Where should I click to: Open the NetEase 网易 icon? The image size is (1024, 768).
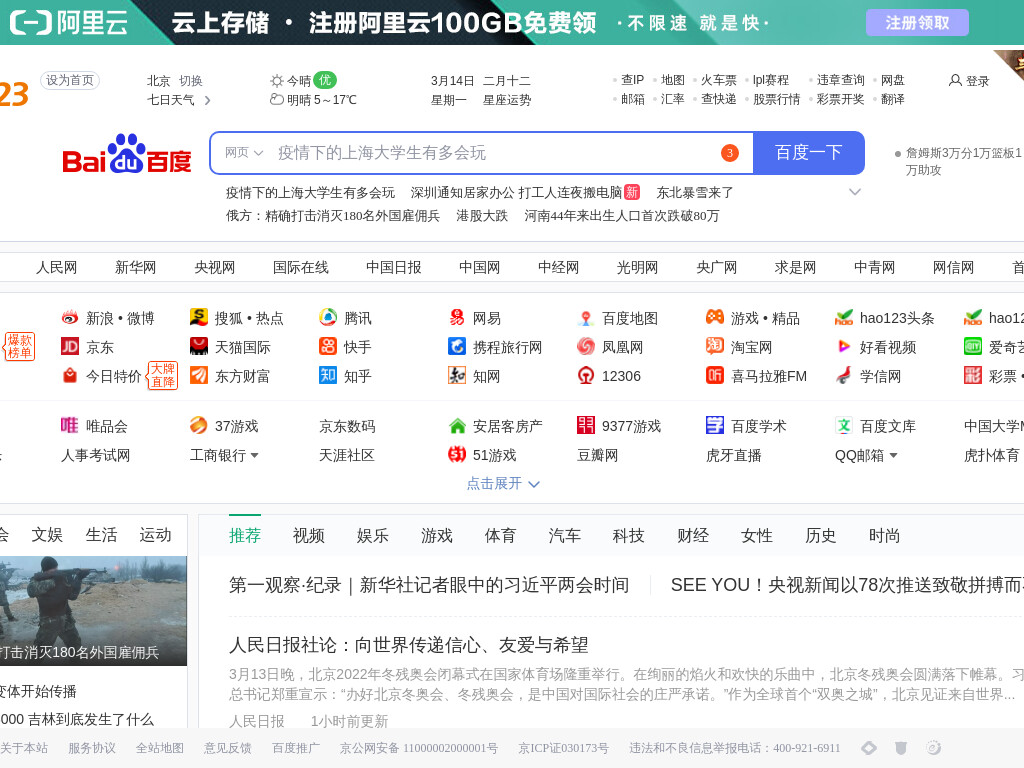pyautogui.click(x=456, y=317)
